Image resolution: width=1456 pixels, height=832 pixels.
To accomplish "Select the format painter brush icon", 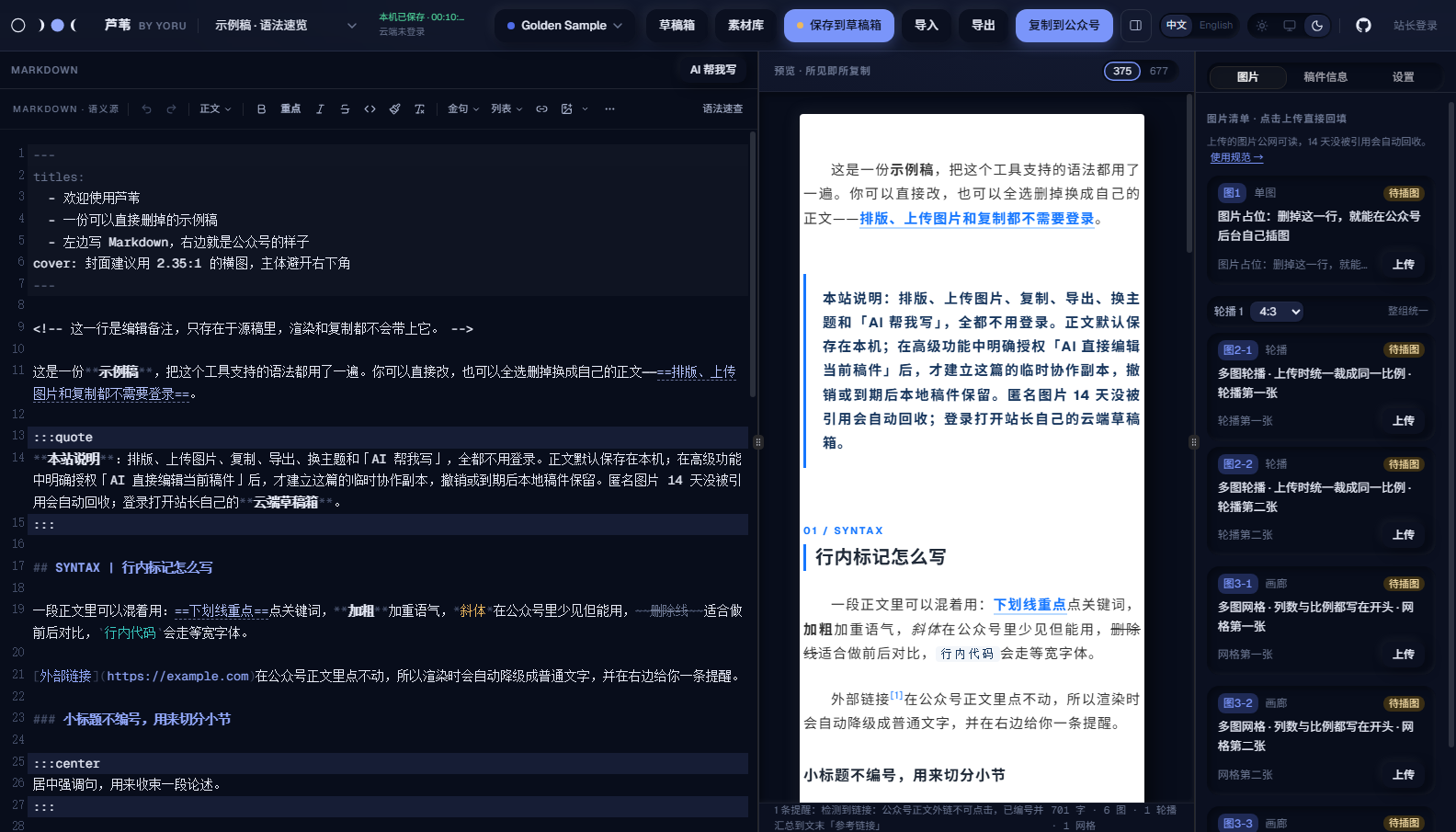I will tap(394, 108).
